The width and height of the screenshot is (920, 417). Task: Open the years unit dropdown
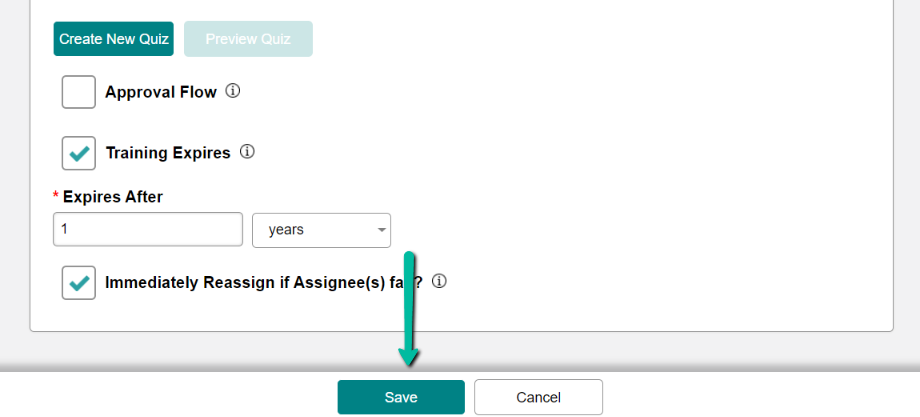pyautogui.click(x=322, y=230)
